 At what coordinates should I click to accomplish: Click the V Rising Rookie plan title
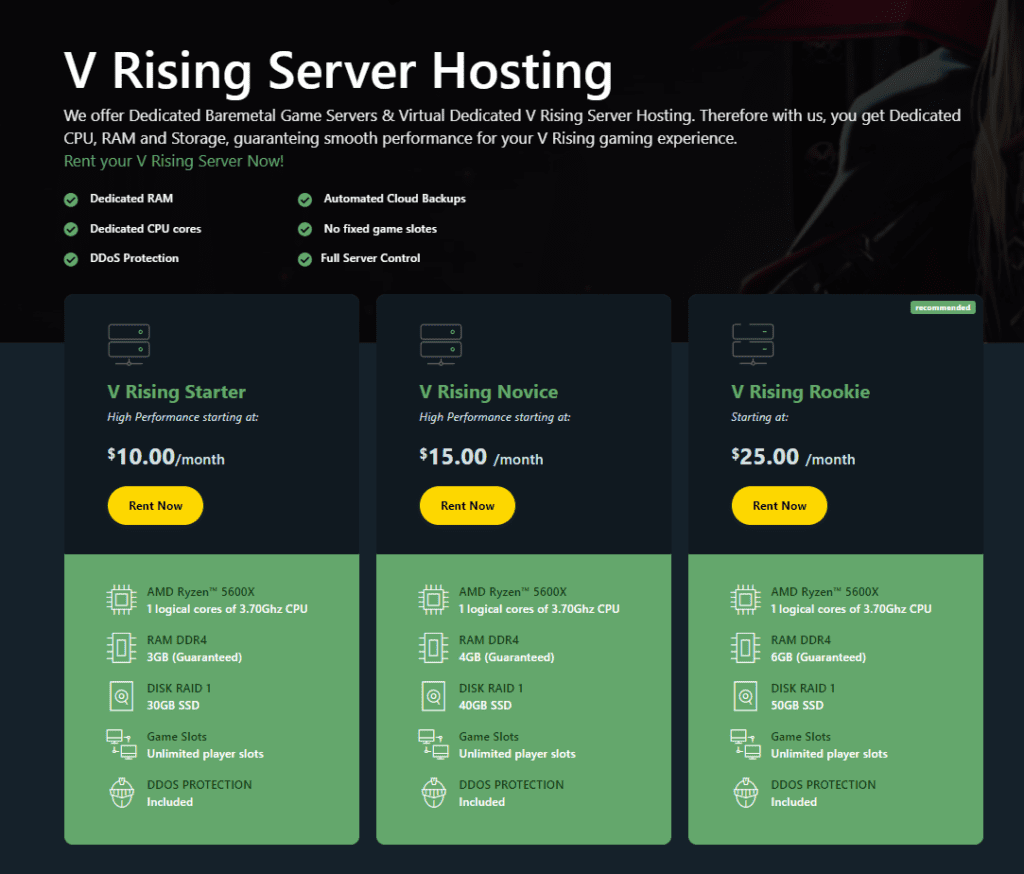[x=800, y=392]
